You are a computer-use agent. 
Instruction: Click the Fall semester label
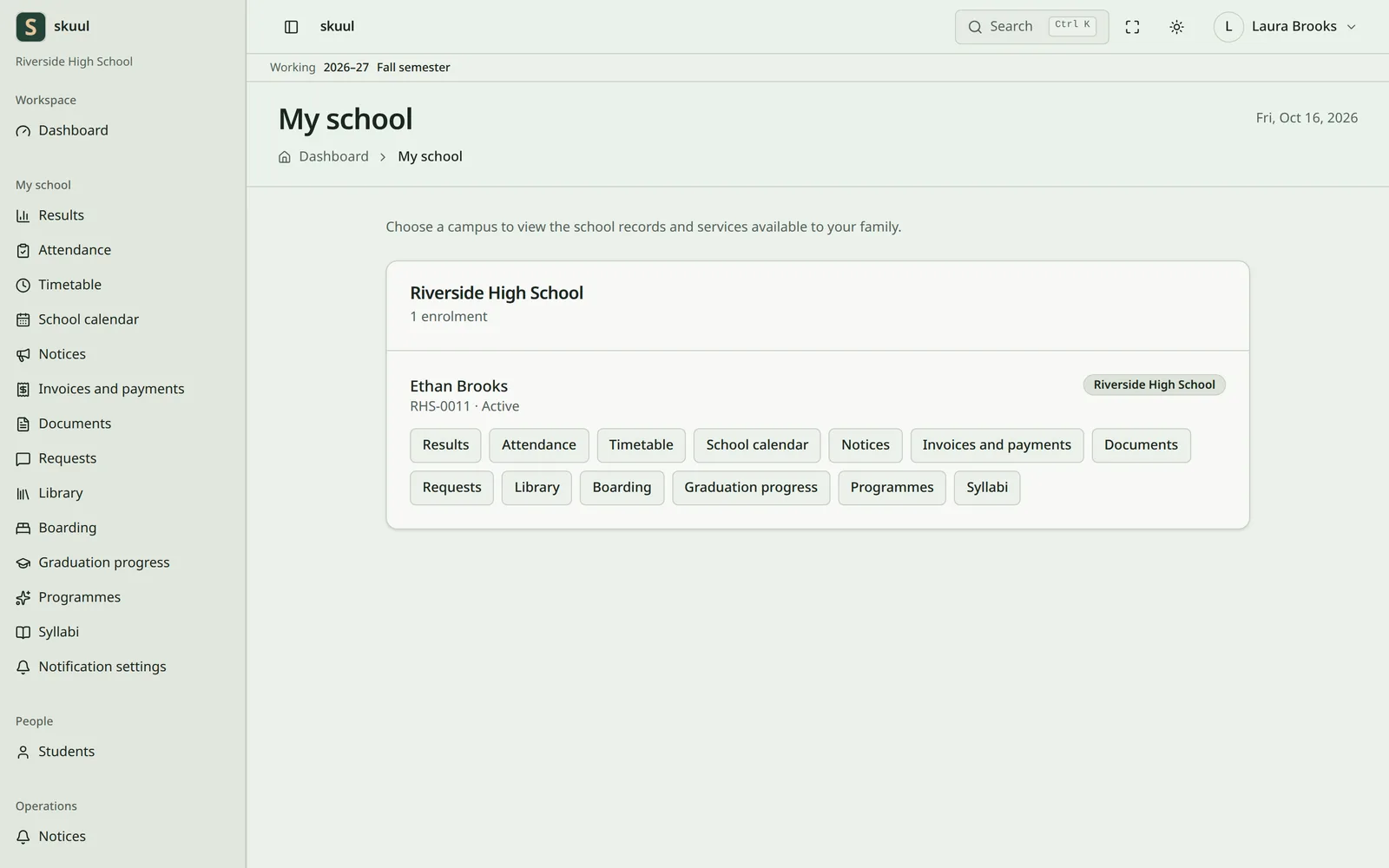click(x=413, y=68)
